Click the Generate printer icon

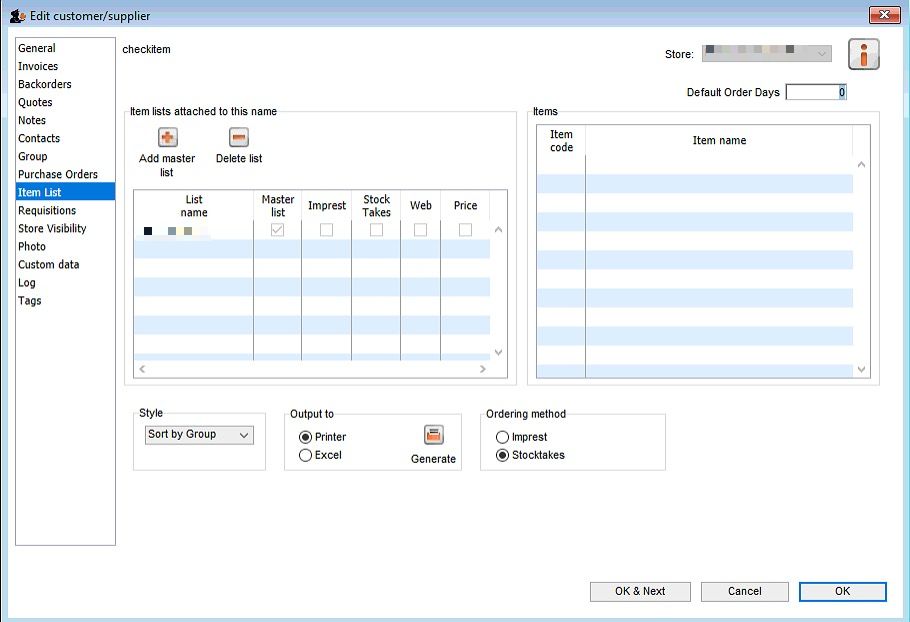pyautogui.click(x=433, y=435)
